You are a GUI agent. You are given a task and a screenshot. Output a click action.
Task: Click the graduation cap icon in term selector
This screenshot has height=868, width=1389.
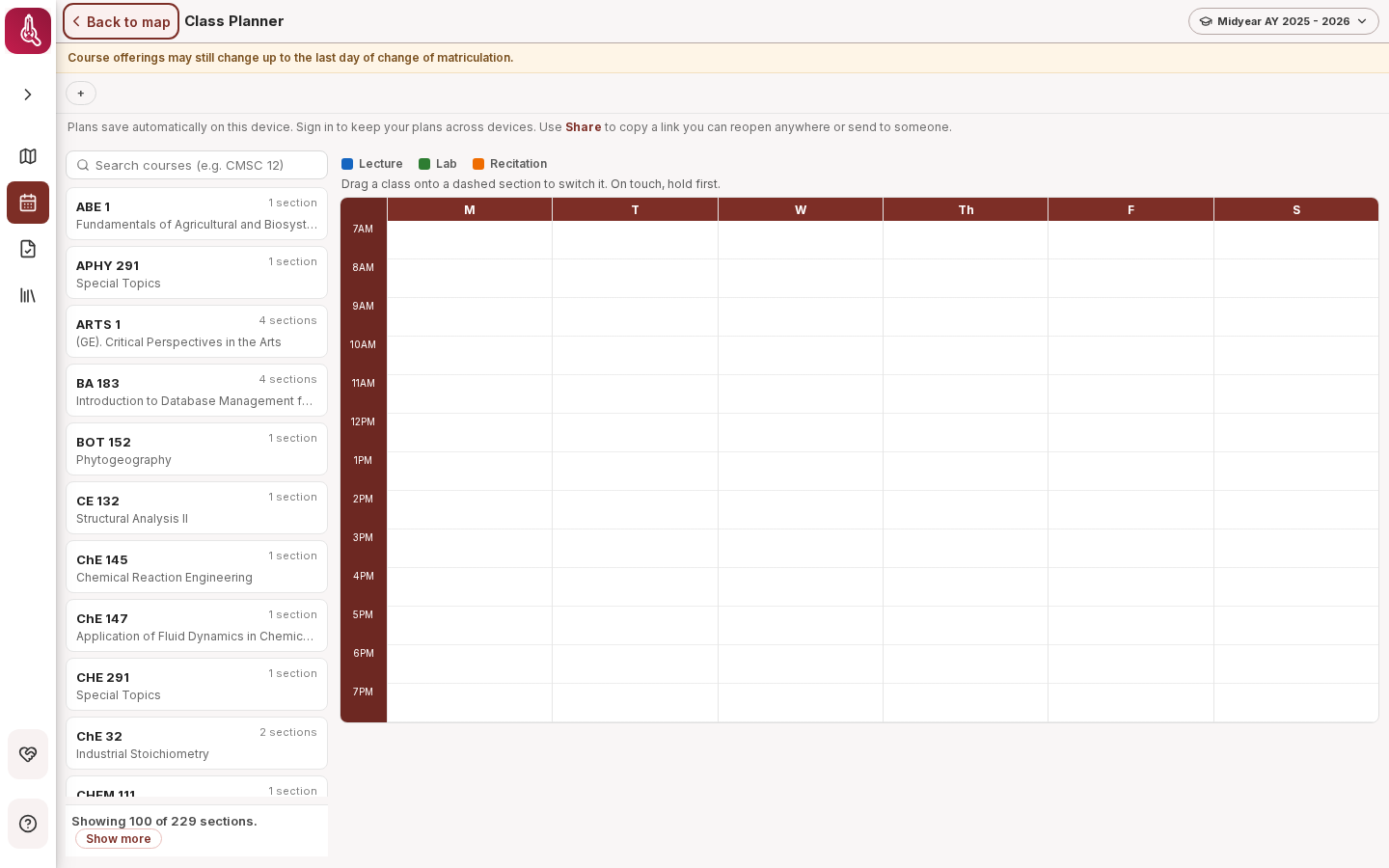1206,21
